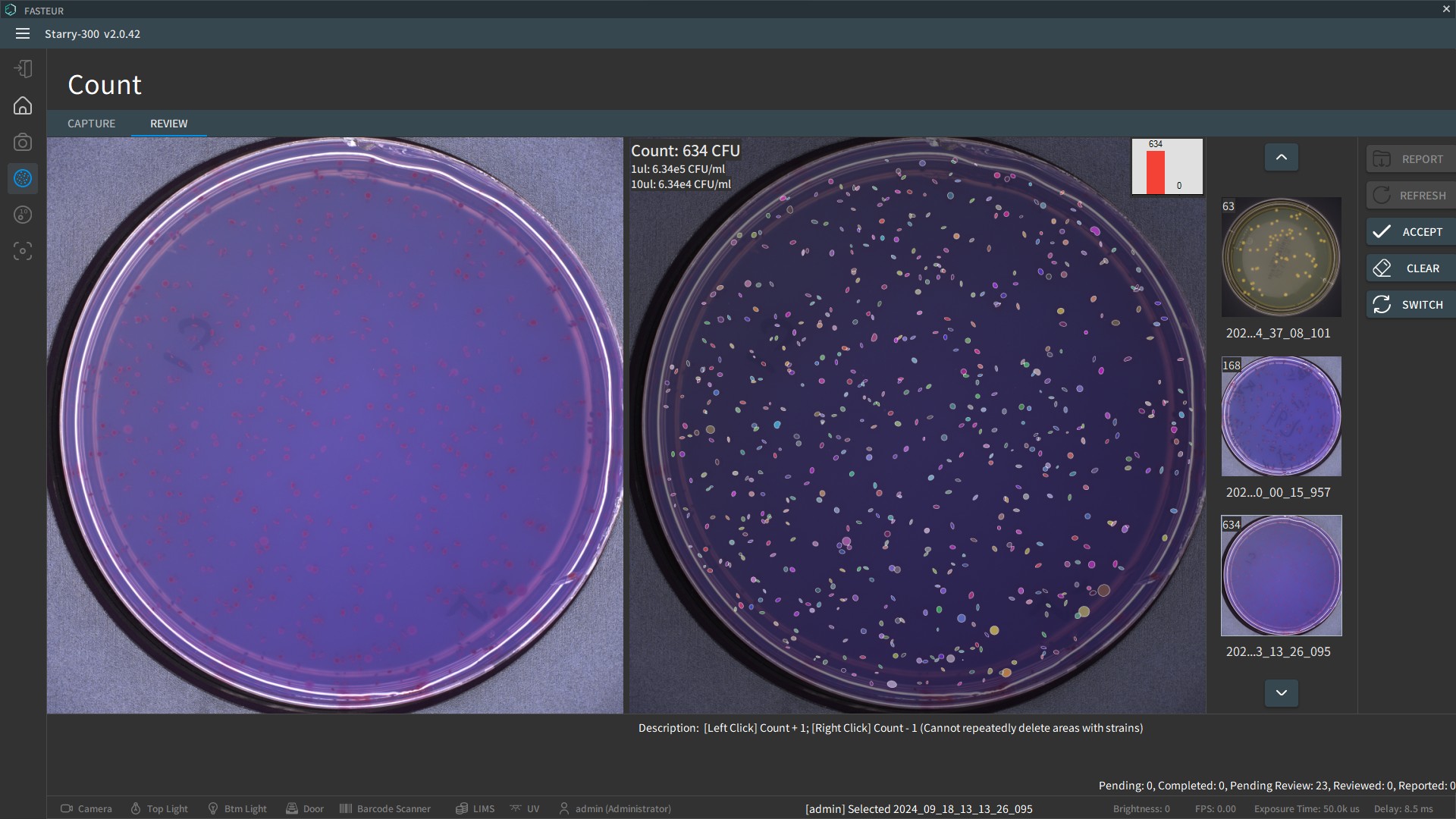This screenshot has width=1456, height=819.
Task: Select the colony count sidebar icon
Action: coord(23,178)
